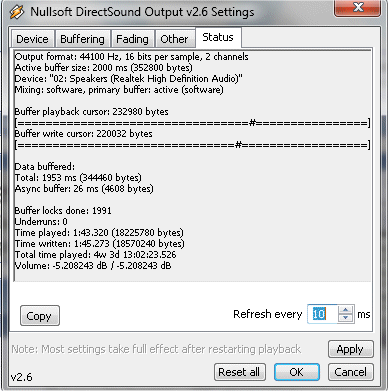Screen dimensions: 388x391
Task: Click the Output format: 44100 Hz line
Action: tap(132, 57)
